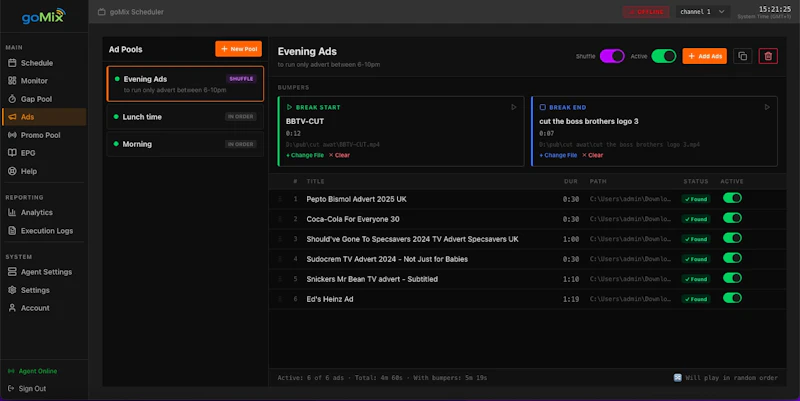Image resolution: width=800 pixels, height=401 pixels.
Task: Click drag handle of Specsavers row
Action: 280,239
